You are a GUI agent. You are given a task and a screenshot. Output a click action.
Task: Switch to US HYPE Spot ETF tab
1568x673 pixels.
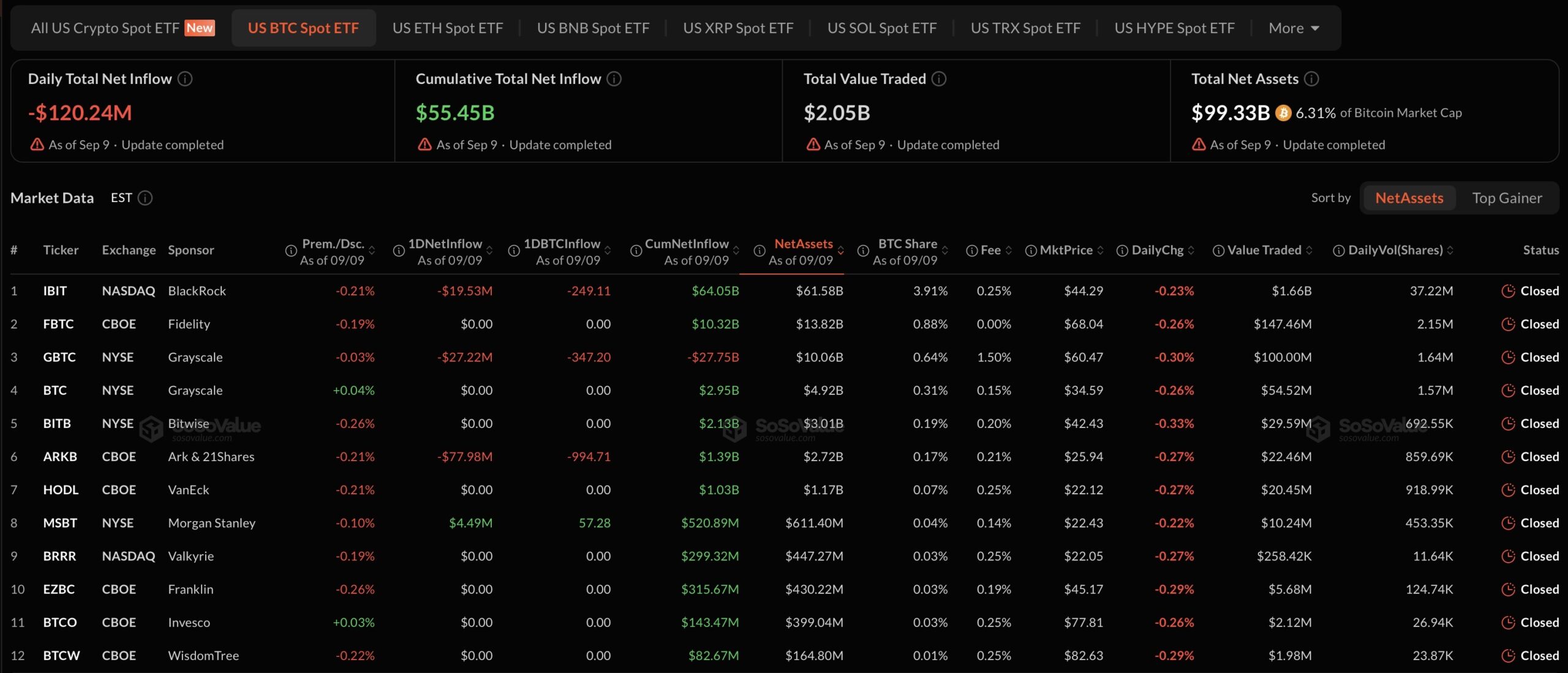(x=1174, y=28)
